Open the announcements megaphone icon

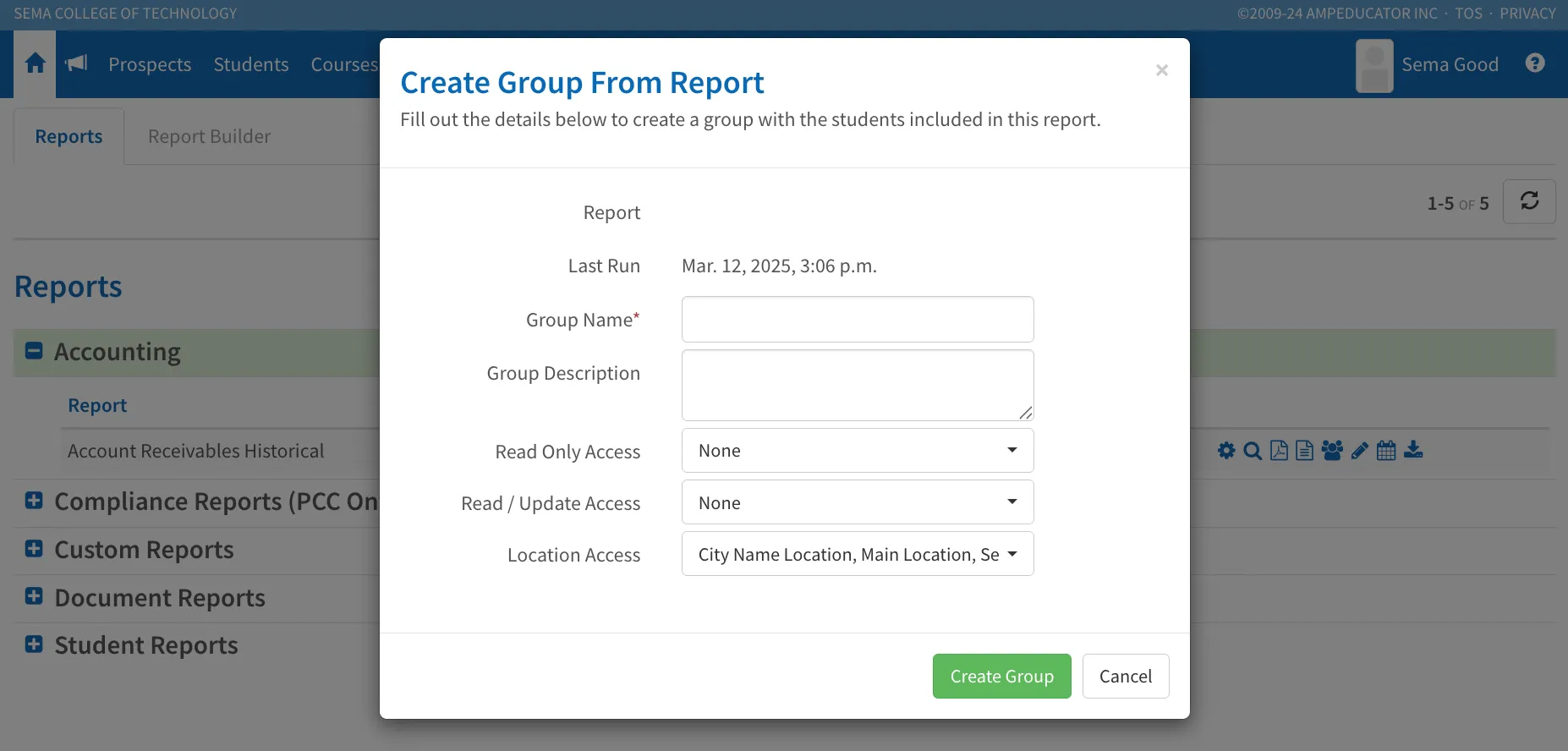(x=76, y=63)
